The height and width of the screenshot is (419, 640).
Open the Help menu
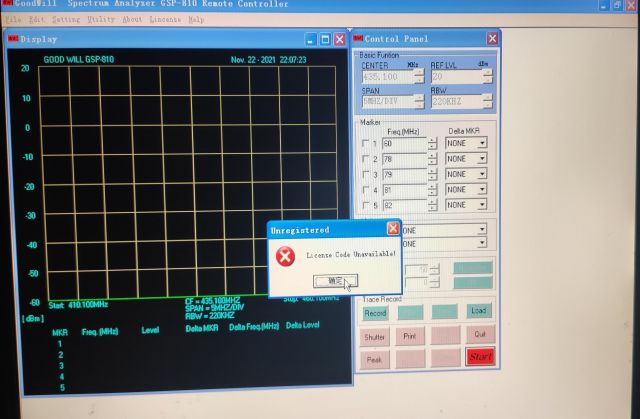coord(196,19)
